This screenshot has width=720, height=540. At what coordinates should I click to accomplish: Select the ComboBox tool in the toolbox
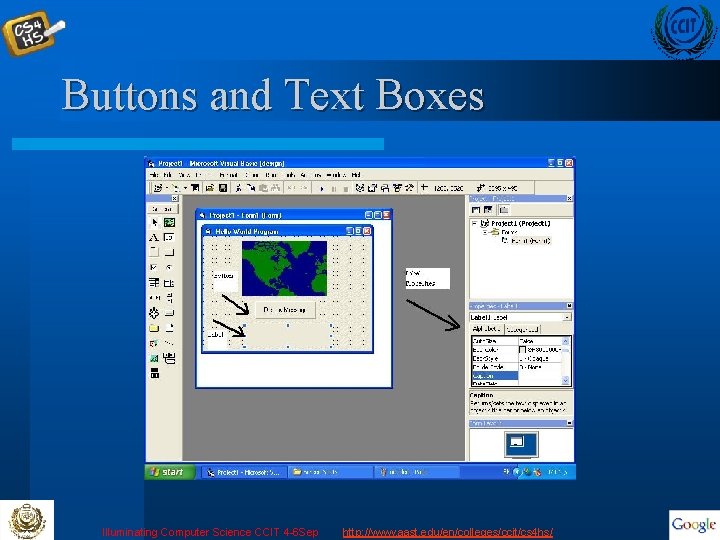click(154, 282)
